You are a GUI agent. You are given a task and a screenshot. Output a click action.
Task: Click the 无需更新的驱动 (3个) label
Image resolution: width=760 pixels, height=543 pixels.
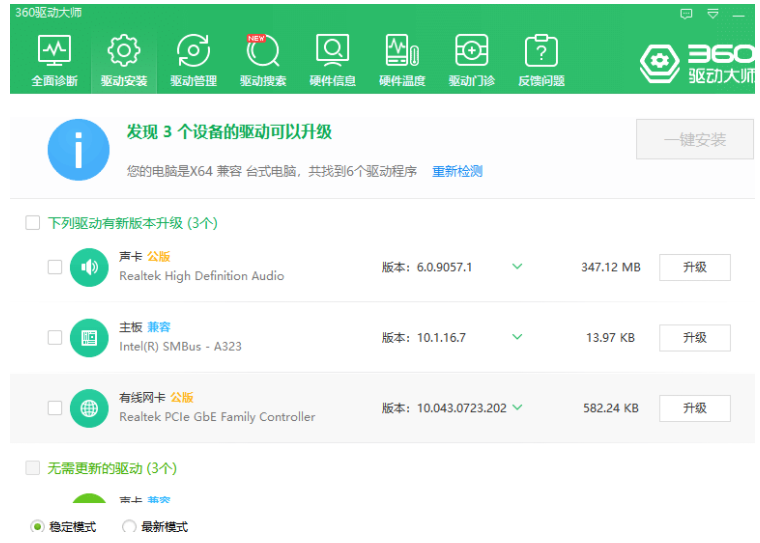pyautogui.click(x=112, y=468)
